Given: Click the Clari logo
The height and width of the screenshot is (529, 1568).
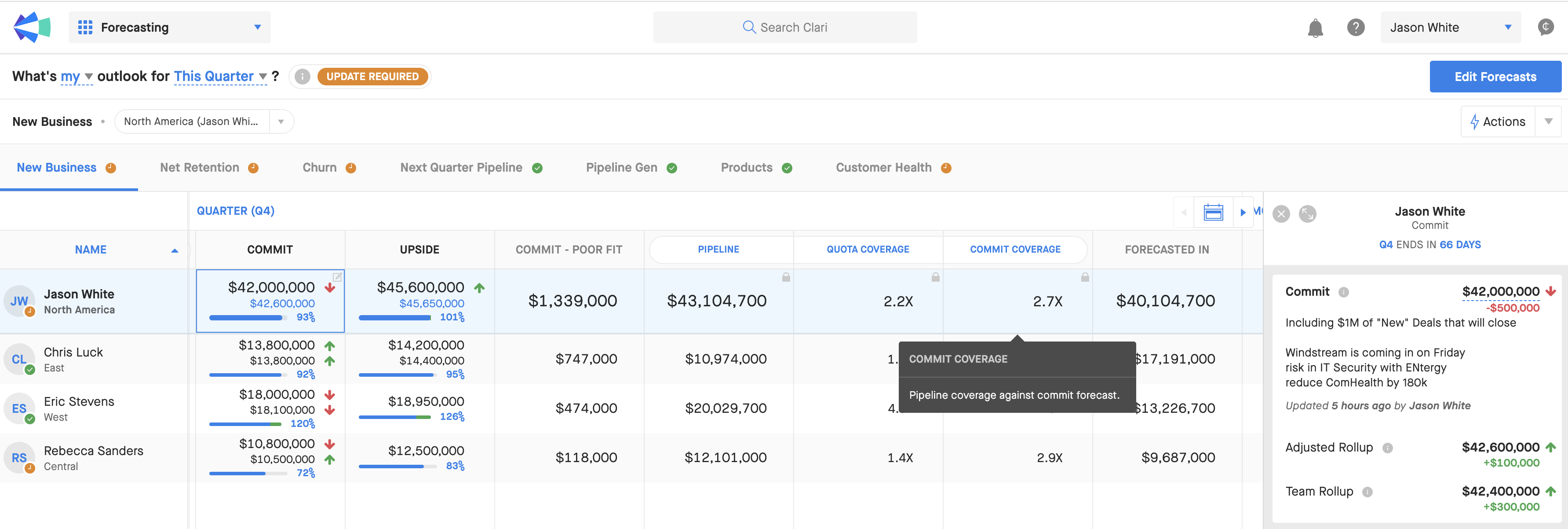Looking at the screenshot, I should (32, 27).
